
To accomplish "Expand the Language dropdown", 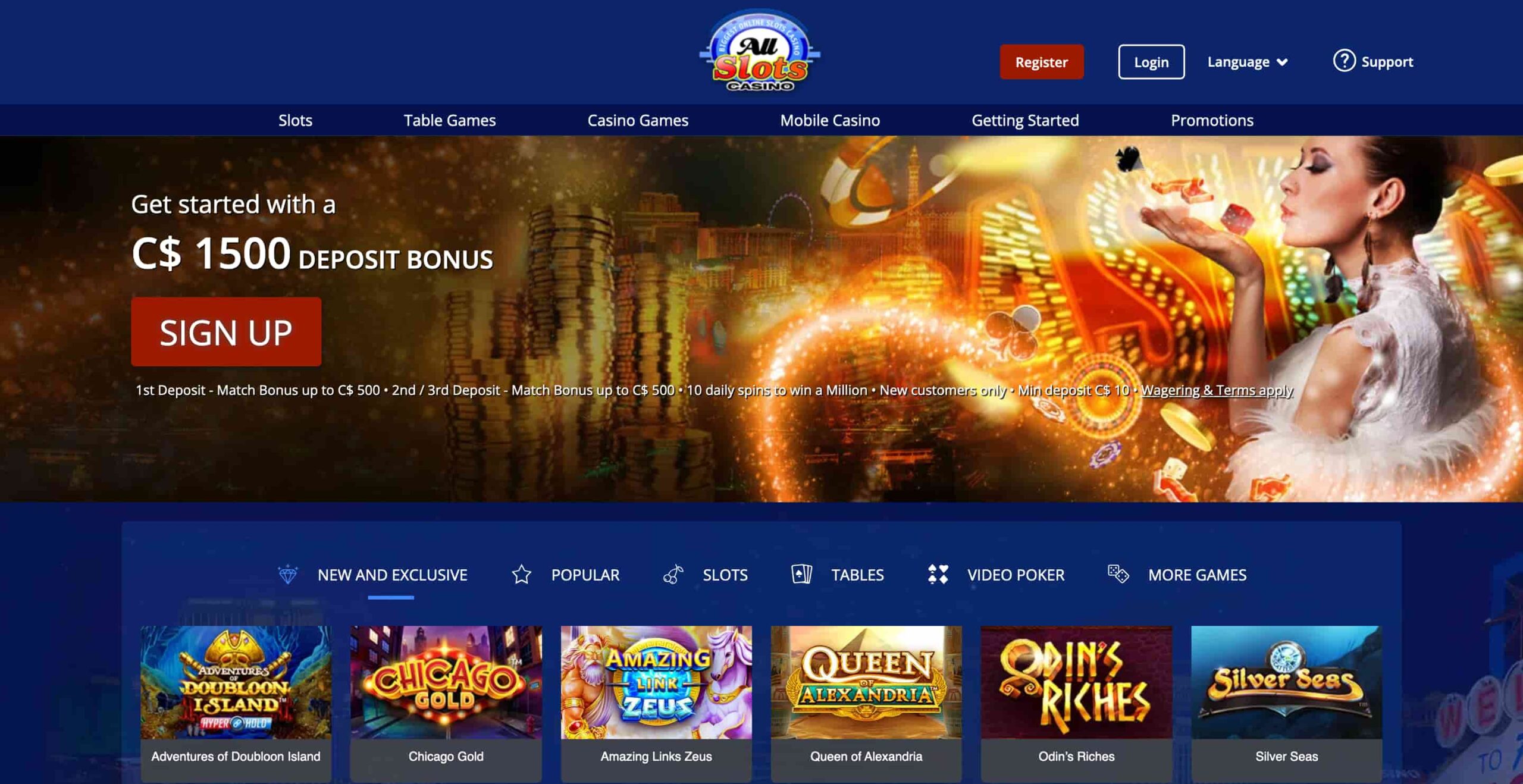I will click(1248, 61).
